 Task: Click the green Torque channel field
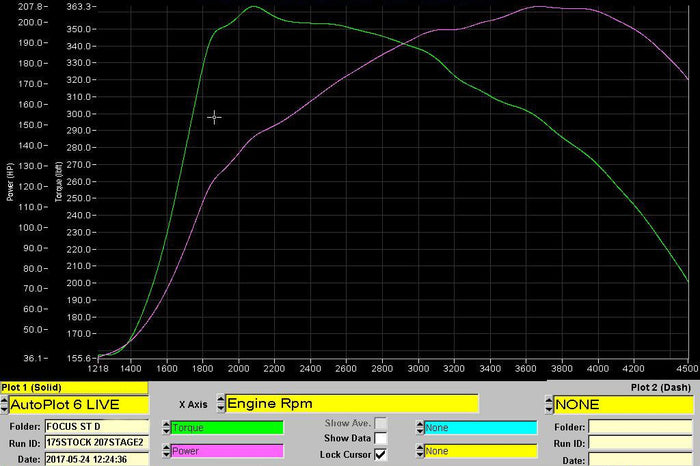[x=226, y=428]
